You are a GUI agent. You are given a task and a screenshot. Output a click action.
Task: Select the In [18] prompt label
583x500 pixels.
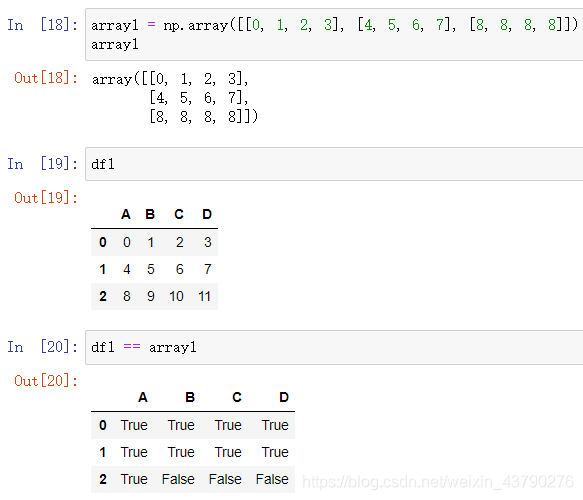tap(43, 25)
